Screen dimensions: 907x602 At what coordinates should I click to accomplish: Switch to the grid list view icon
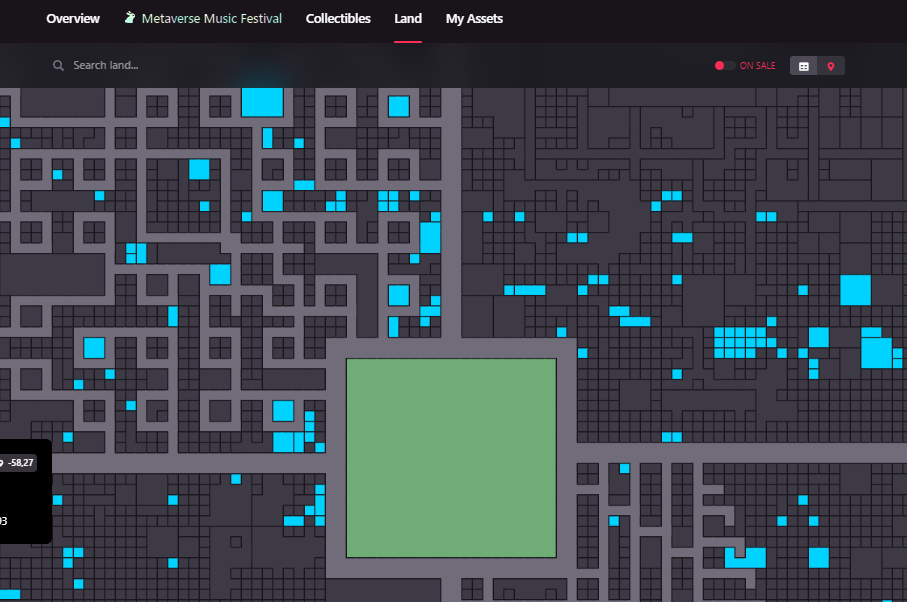tap(803, 66)
